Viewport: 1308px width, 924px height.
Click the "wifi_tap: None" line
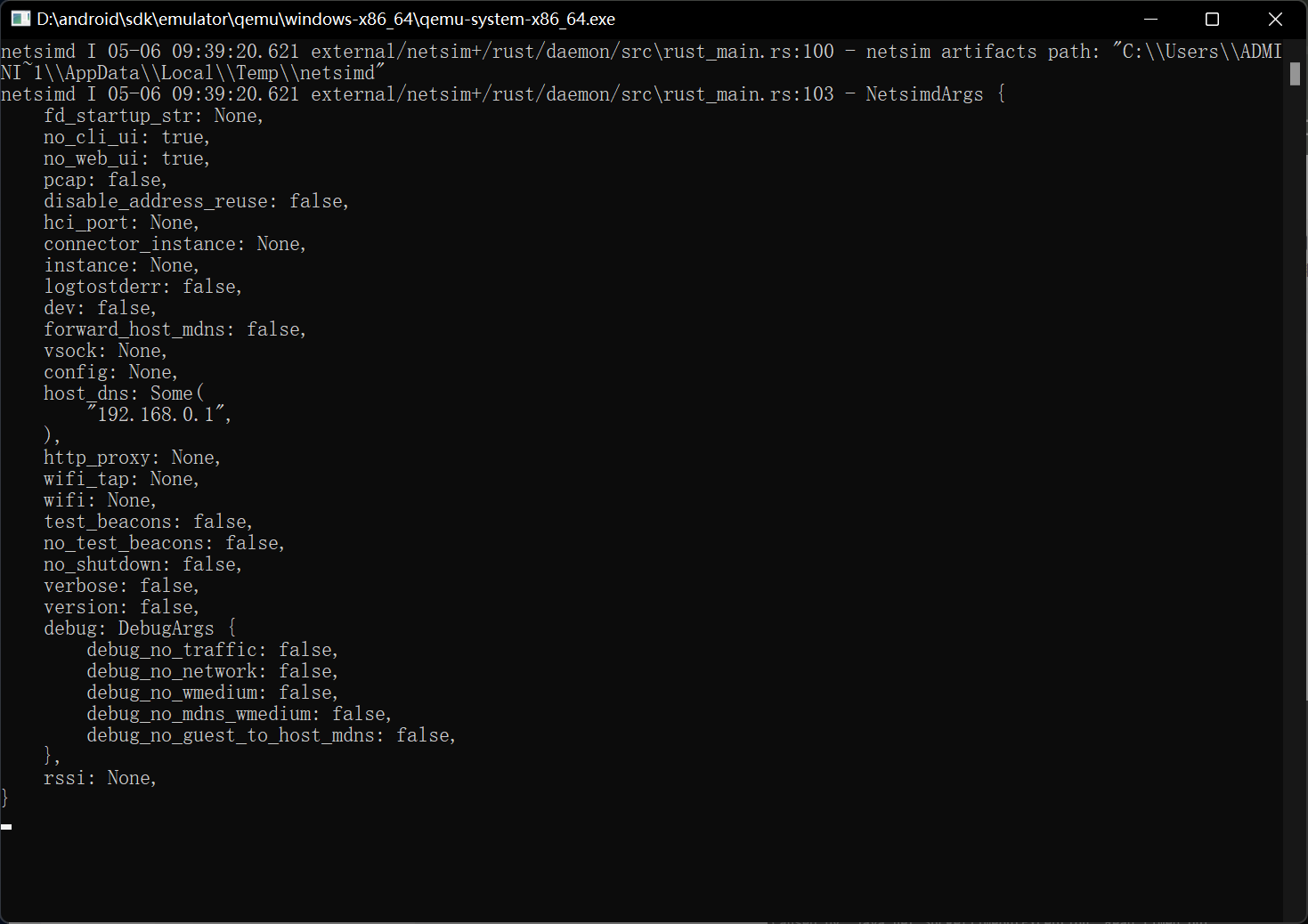point(121,479)
